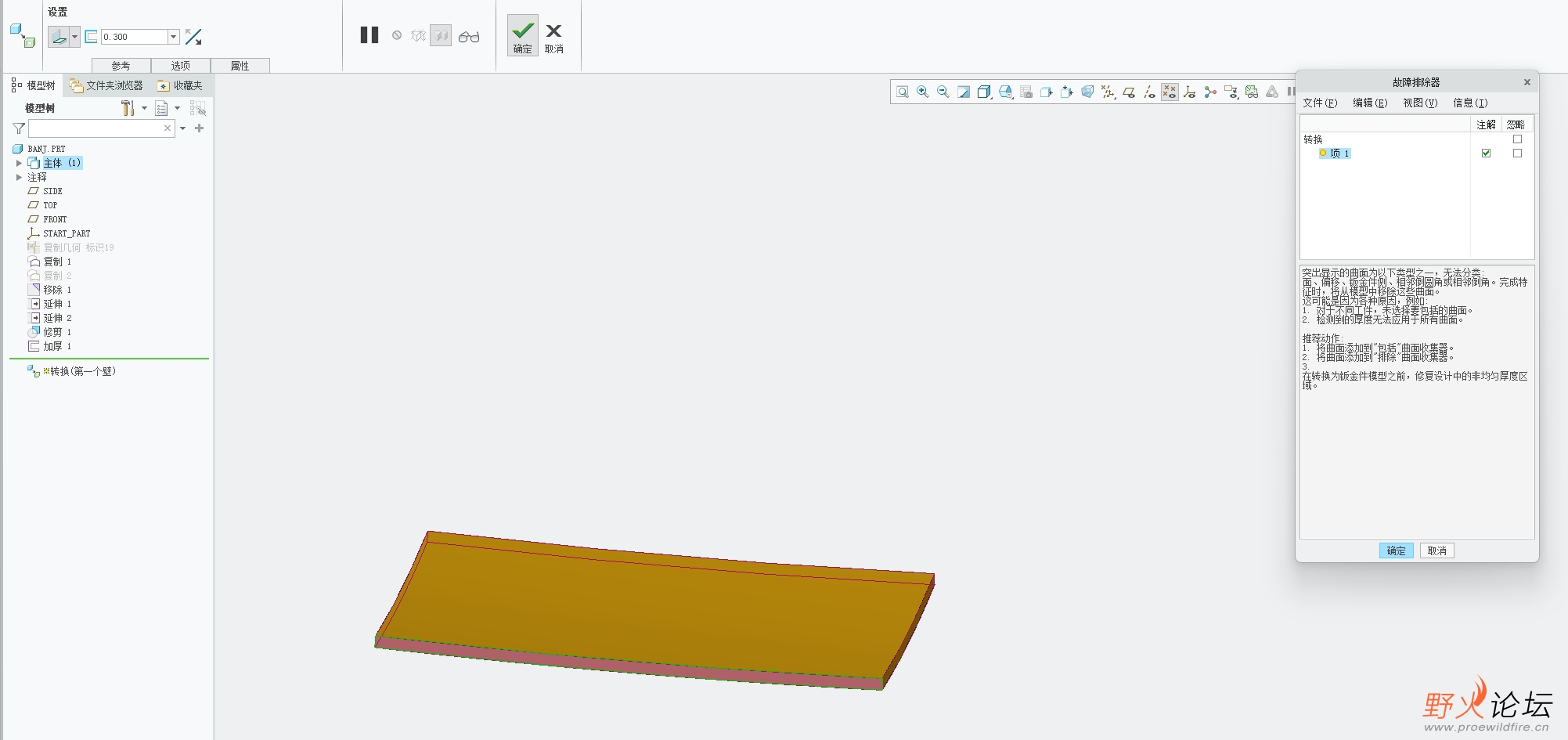Open the thickness value 0.300 dropdown arrow

pyautogui.click(x=174, y=37)
